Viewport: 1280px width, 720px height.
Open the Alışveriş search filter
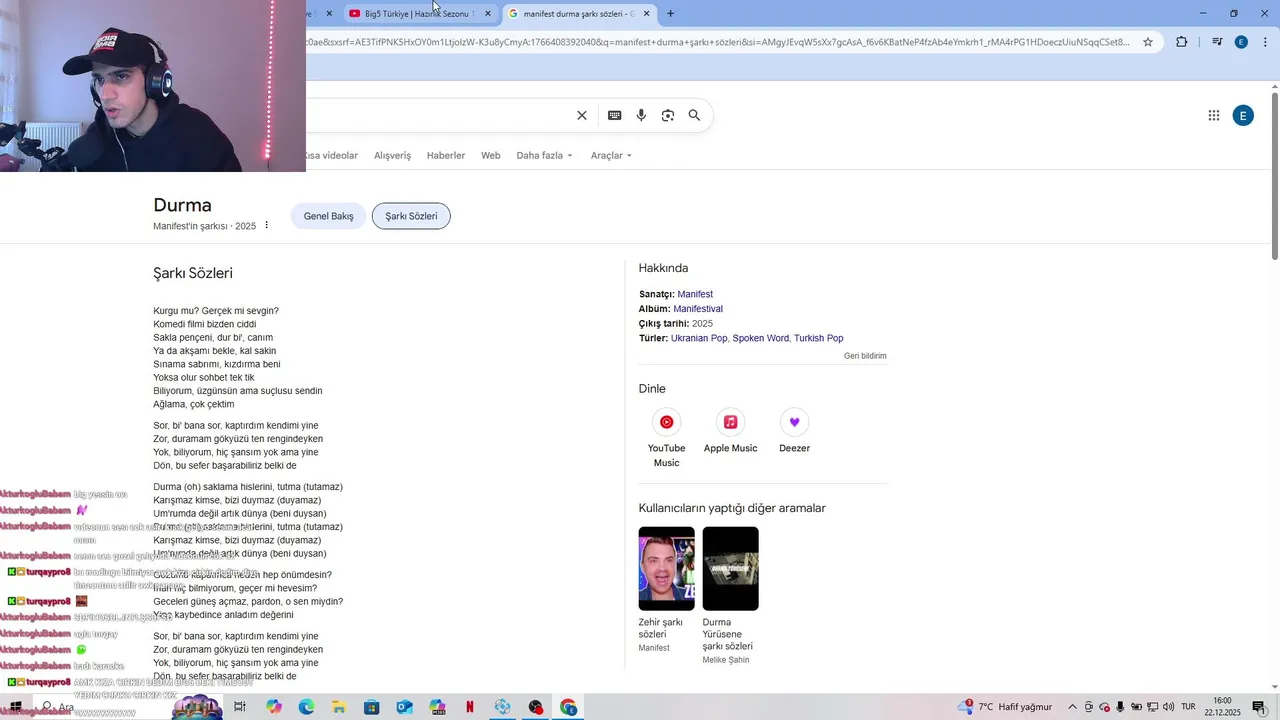pyautogui.click(x=392, y=155)
